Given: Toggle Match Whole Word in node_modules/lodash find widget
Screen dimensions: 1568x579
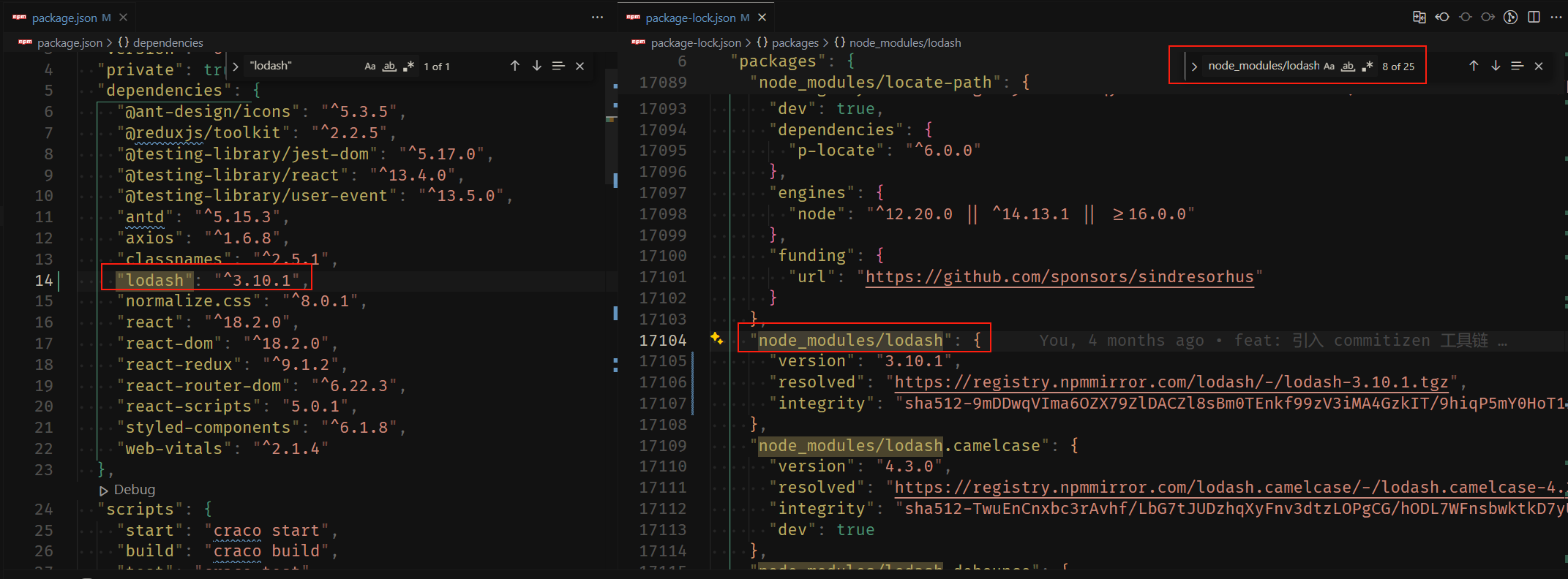Looking at the screenshot, I should (x=1348, y=66).
